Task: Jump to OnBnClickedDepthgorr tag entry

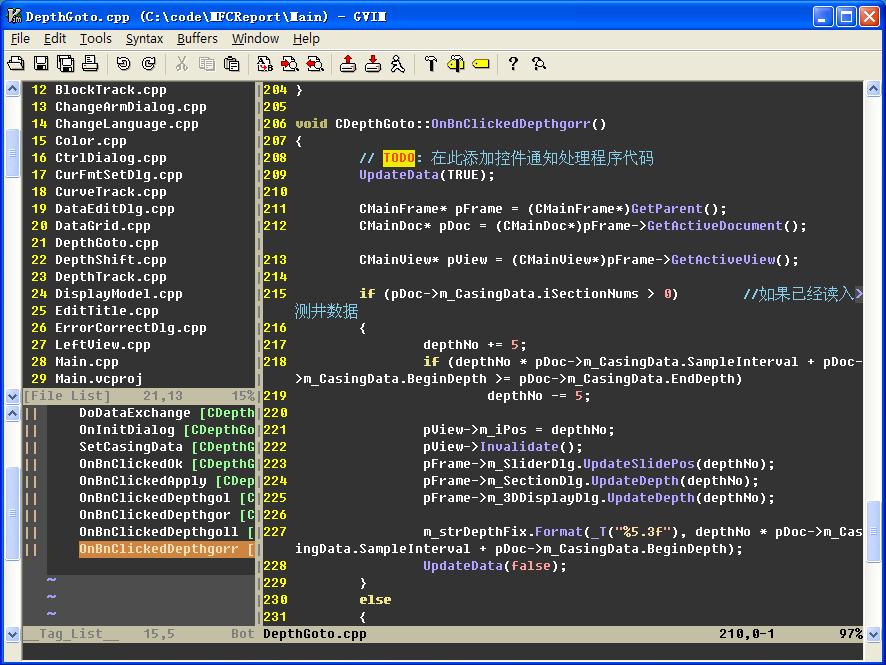Action: pos(158,549)
